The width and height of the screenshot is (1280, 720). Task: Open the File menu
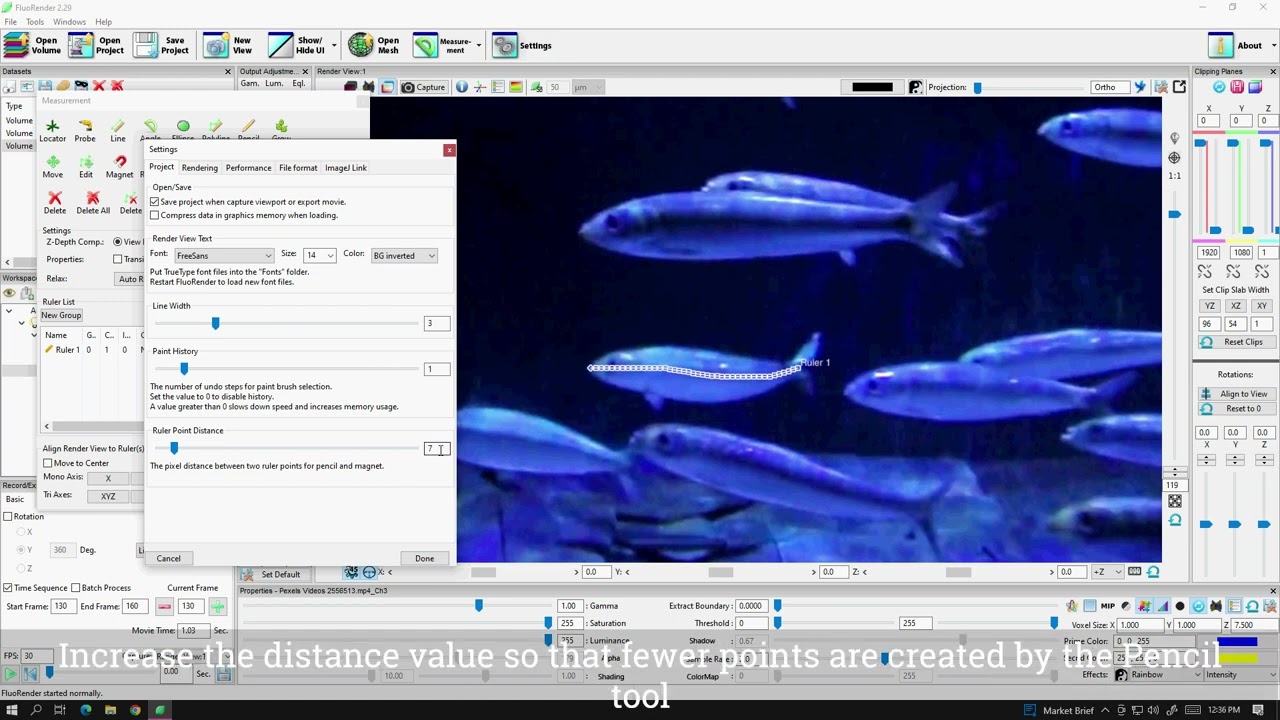(x=10, y=22)
